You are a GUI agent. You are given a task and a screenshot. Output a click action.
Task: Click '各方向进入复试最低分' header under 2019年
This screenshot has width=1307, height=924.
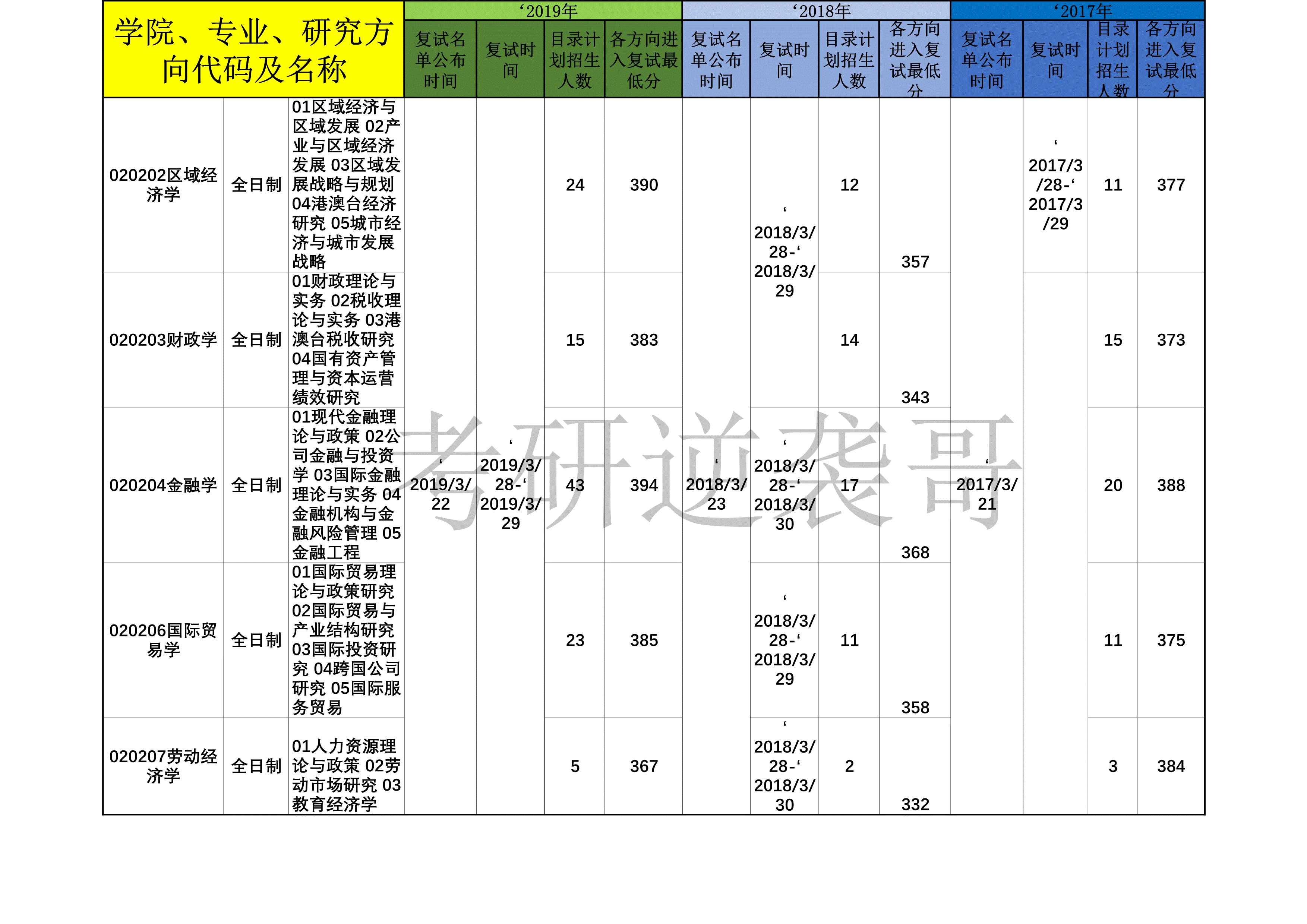643,59
